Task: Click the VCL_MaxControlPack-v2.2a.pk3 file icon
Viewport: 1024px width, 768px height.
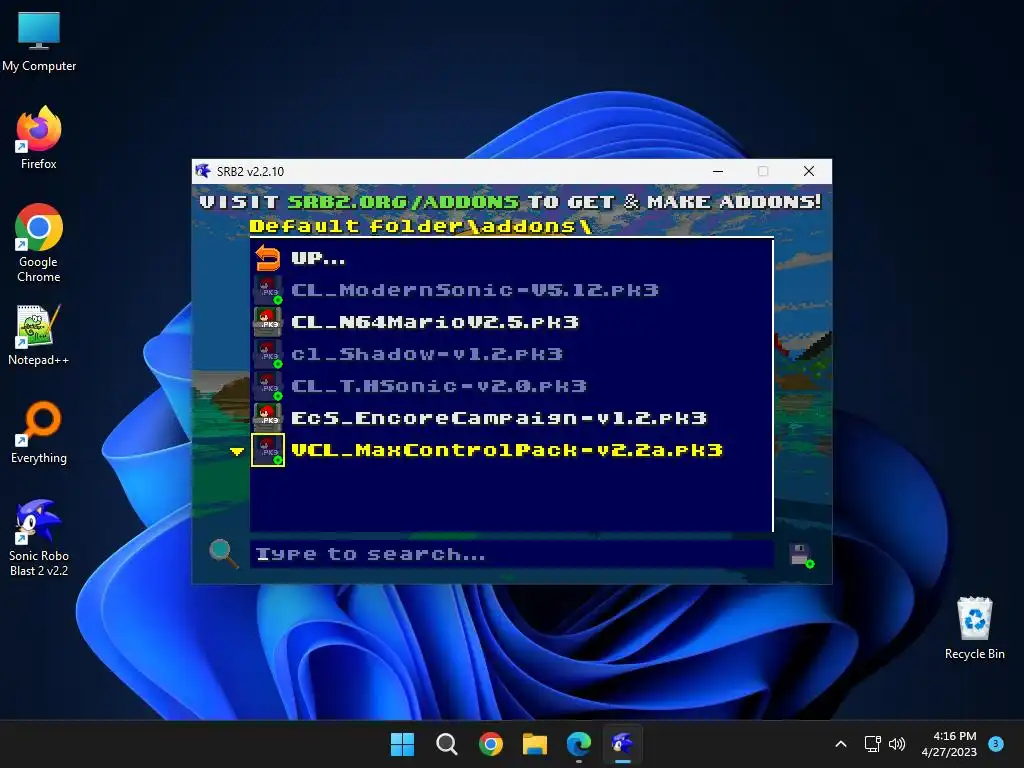Action: [268, 450]
